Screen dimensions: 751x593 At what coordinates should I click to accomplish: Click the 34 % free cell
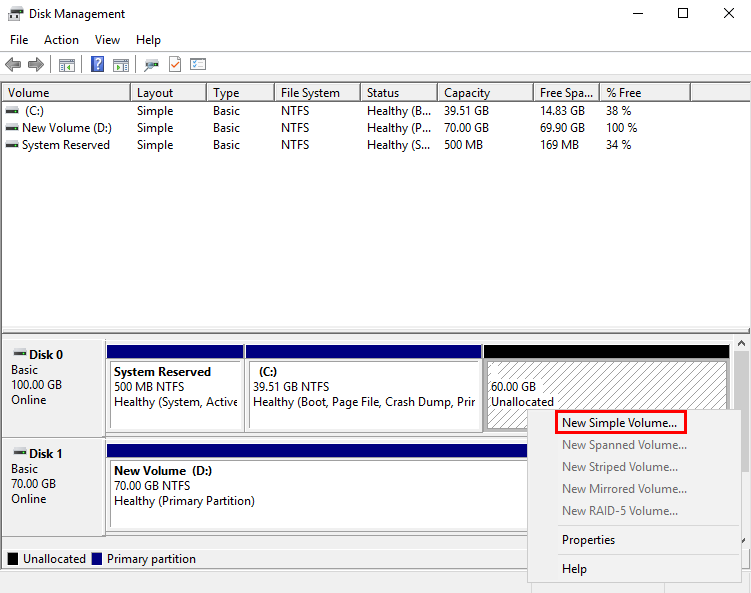pyautogui.click(x=618, y=145)
